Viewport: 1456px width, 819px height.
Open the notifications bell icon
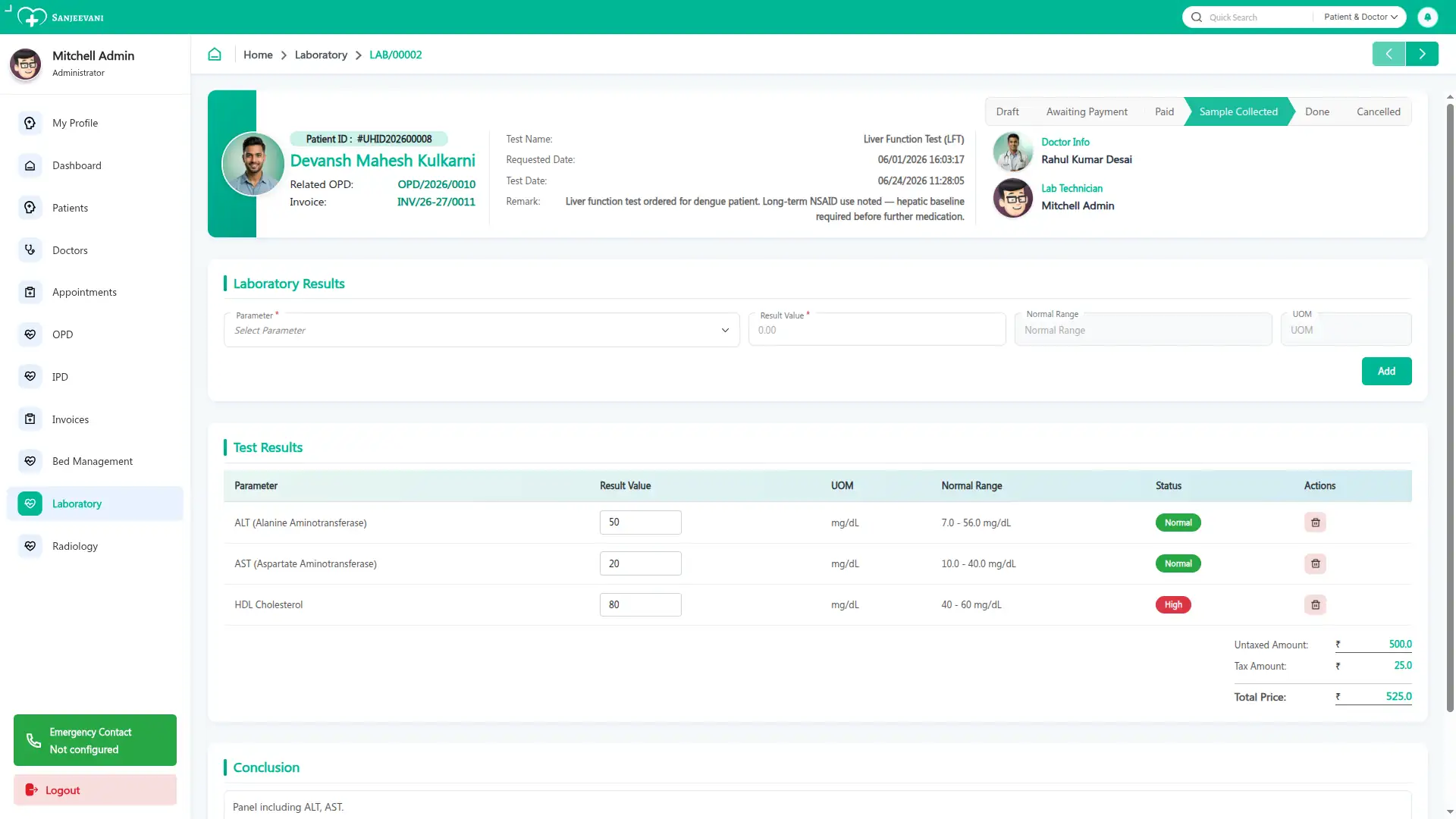tap(1427, 17)
